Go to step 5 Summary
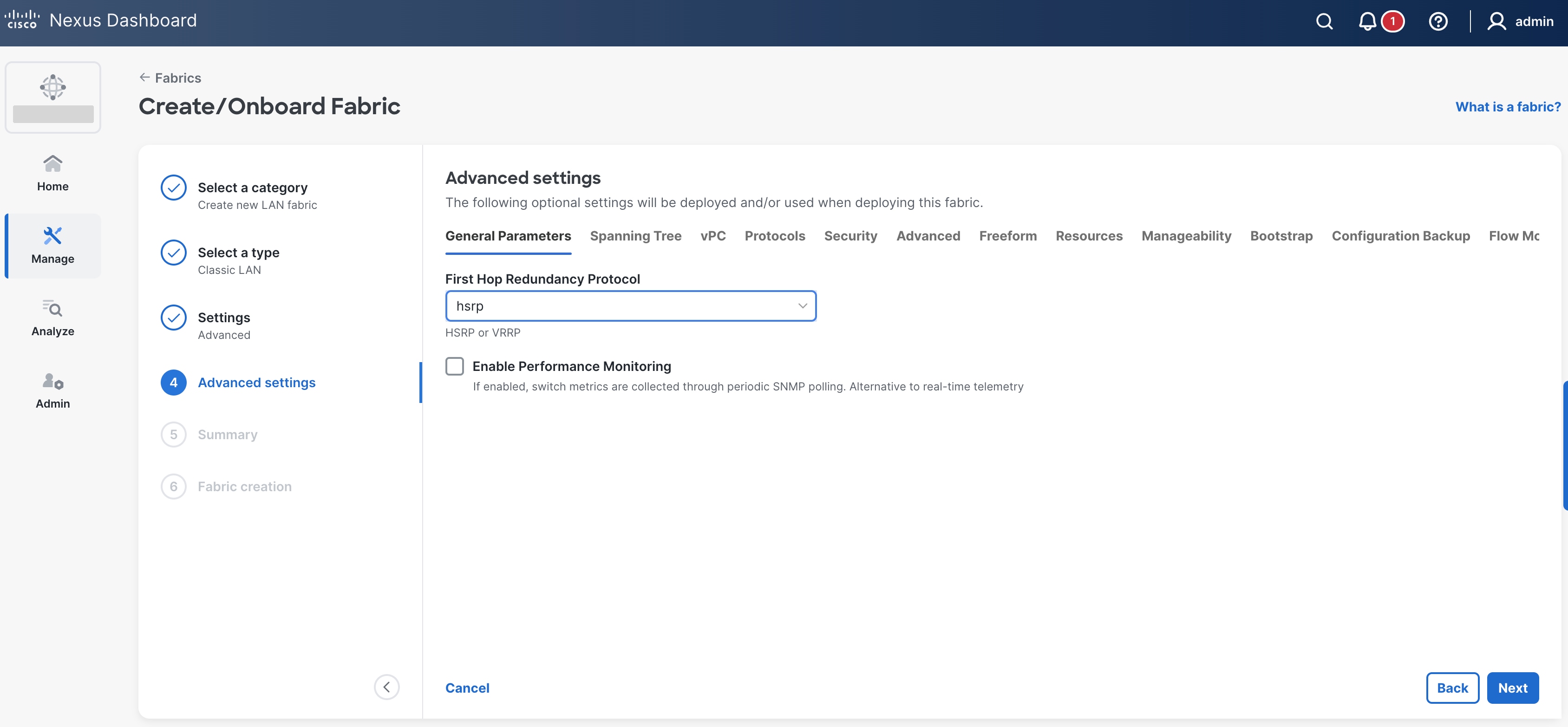Screen dimensions: 1568x727 click(x=227, y=435)
